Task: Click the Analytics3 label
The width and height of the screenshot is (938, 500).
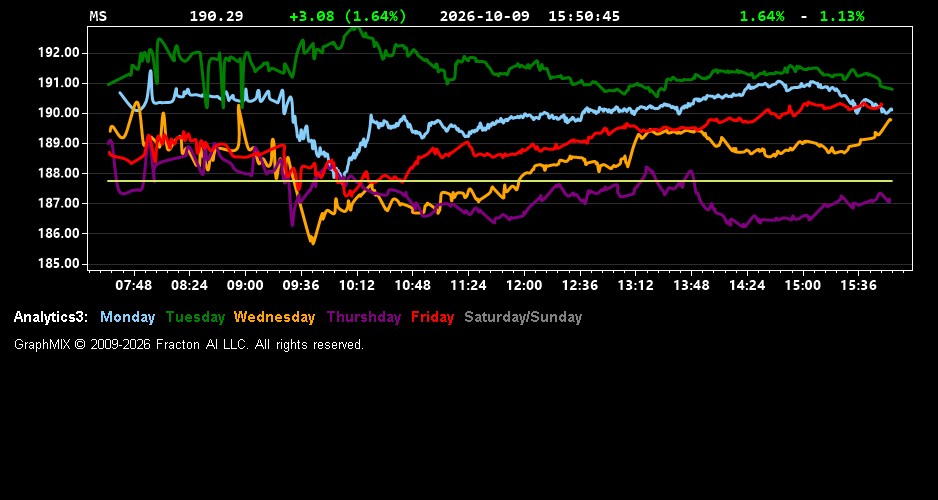Action: [x=51, y=318]
